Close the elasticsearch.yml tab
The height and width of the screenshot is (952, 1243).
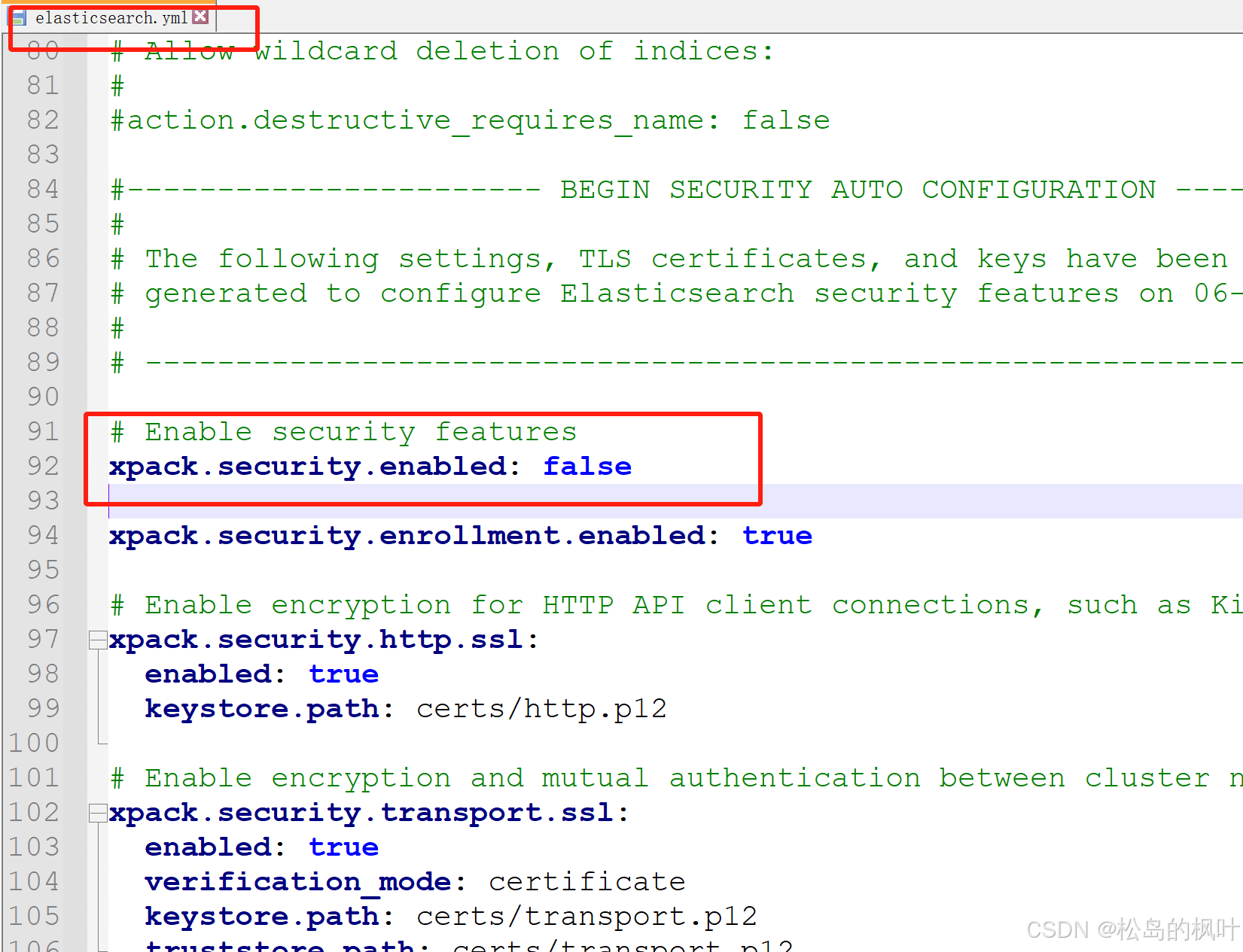click(x=200, y=16)
